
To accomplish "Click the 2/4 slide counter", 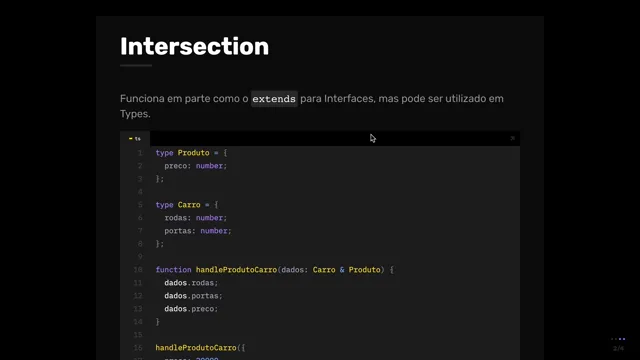I will point(618,349).
